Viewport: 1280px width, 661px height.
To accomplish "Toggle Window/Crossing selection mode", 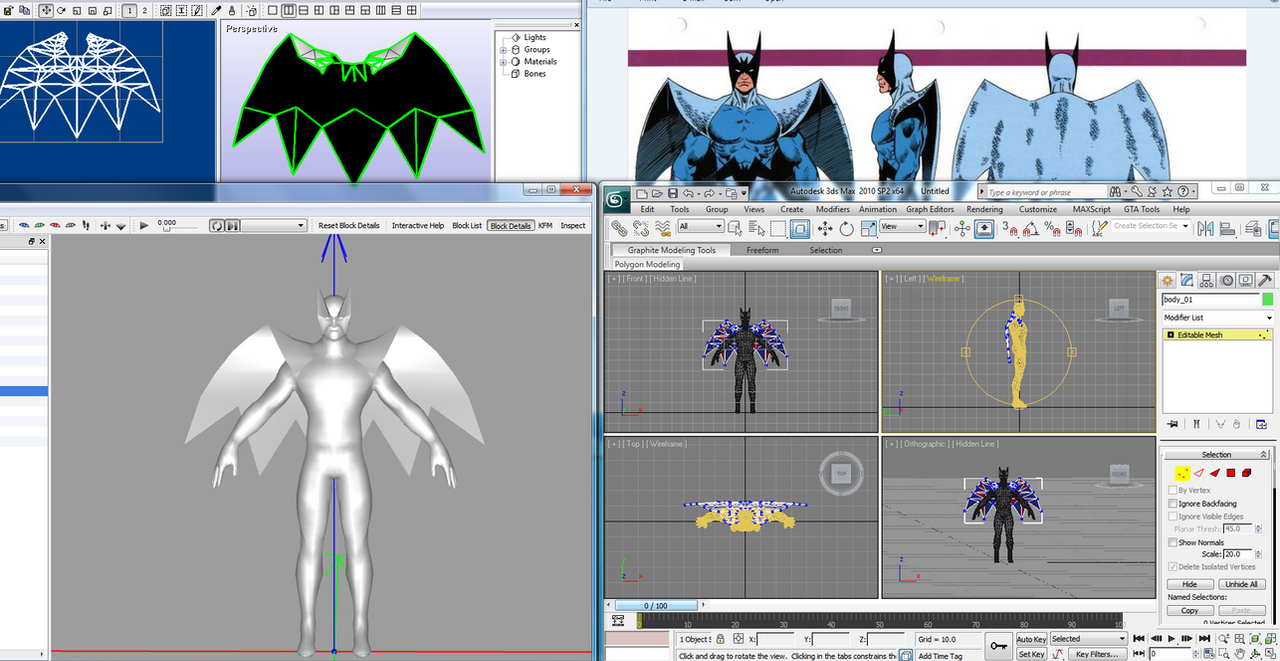I will pyautogui.click(x=799, y=228).
